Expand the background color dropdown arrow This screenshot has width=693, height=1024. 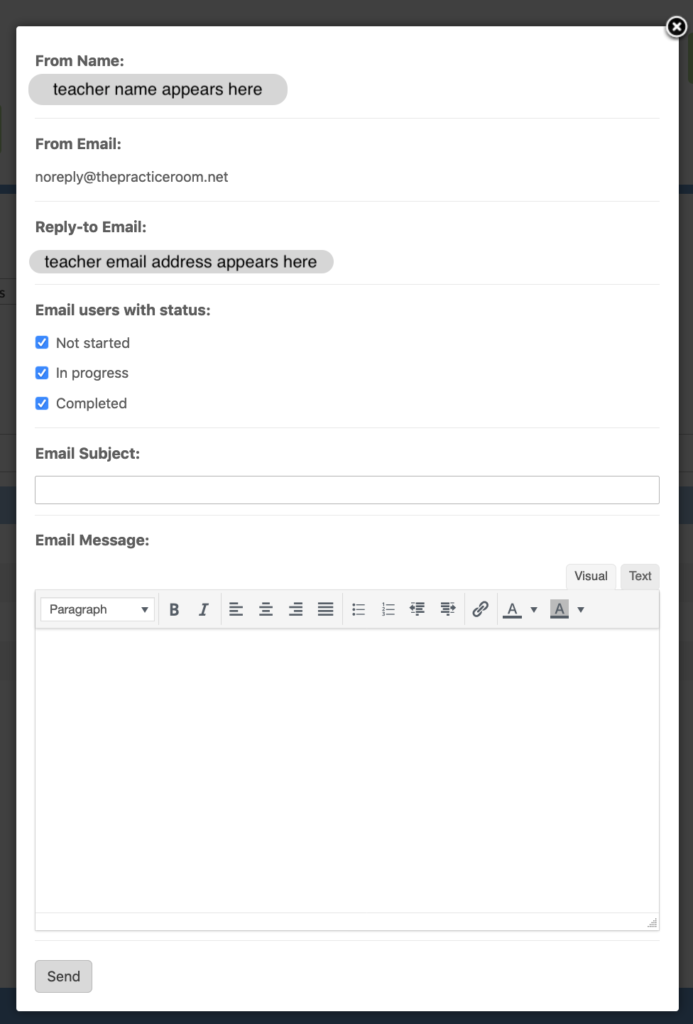[581, 609]
